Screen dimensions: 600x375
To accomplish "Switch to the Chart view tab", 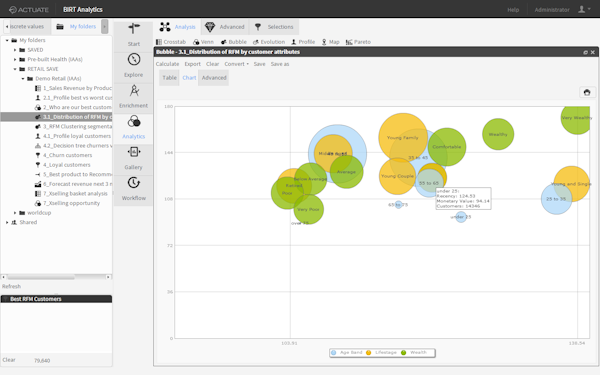I will coord(189,78).
